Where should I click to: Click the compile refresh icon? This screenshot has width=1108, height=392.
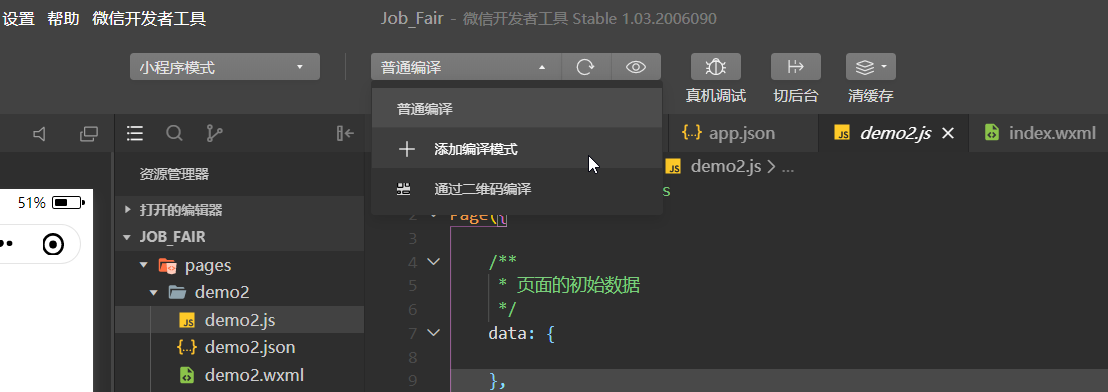point(586,67)
